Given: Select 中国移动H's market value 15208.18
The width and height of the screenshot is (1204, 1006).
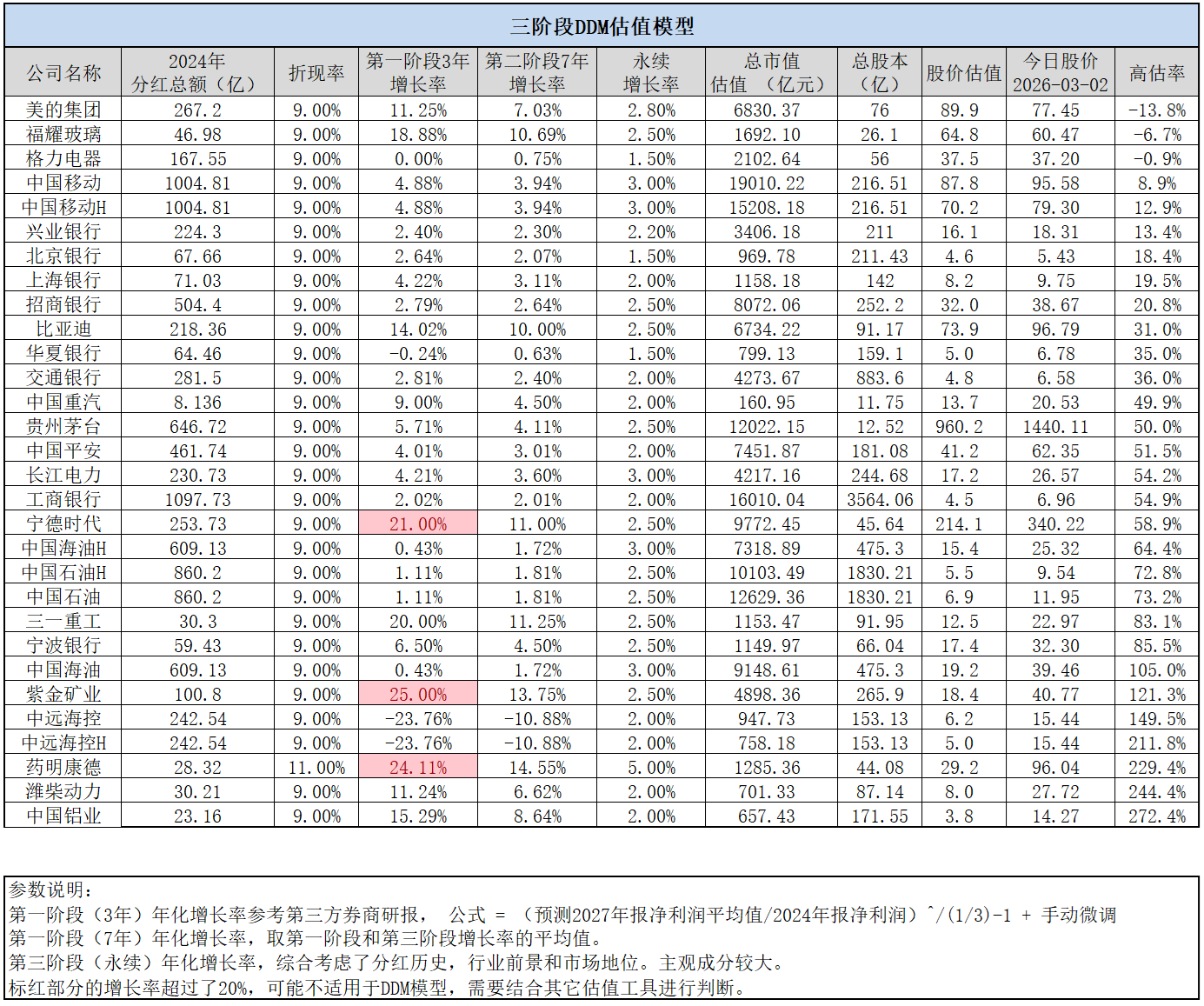Looking at the screenshot, I should tap(771, 207).
